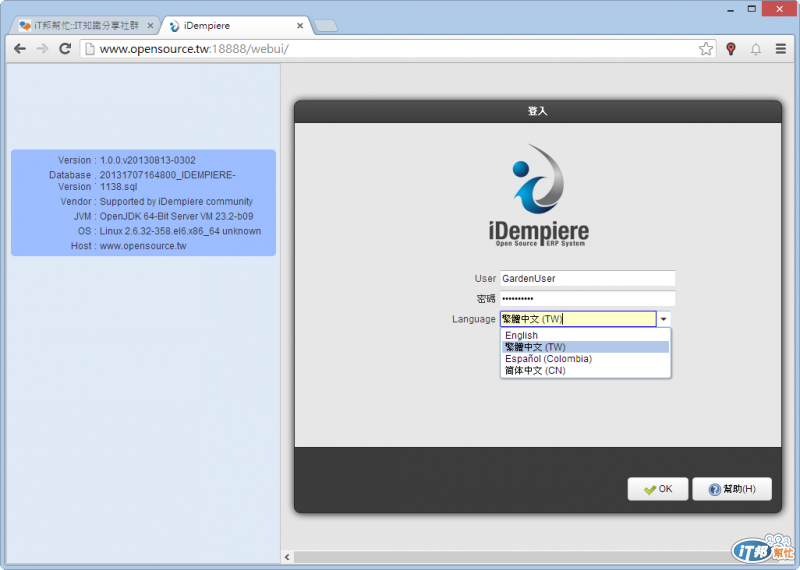Reload the page with refresh icon
The height and width of the screenshot is (570, 800).
click(x=65, y=48)
